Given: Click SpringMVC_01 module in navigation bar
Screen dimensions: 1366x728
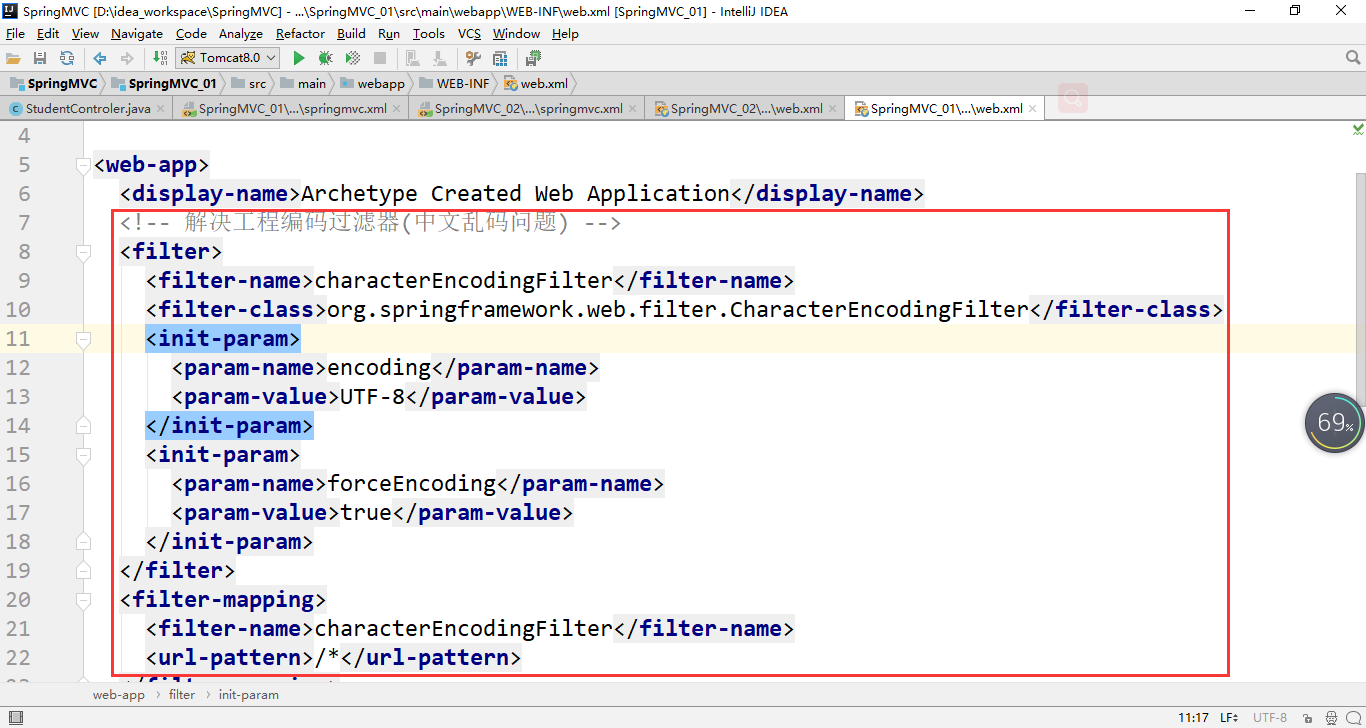Looking at the screenshot, I should tap(164, 84).
